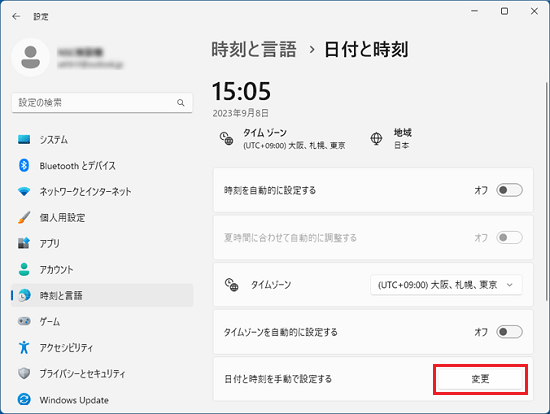
Task: Open the タイムゾーン (UTC+09:00) dropdown
Action: tap(446, 285)
